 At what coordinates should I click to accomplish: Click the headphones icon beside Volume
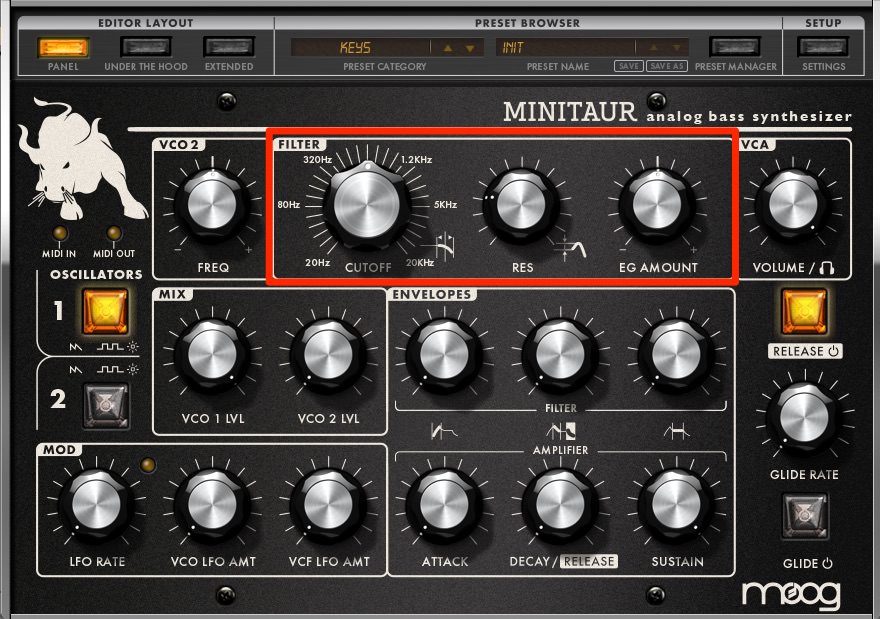click(827, 268)
